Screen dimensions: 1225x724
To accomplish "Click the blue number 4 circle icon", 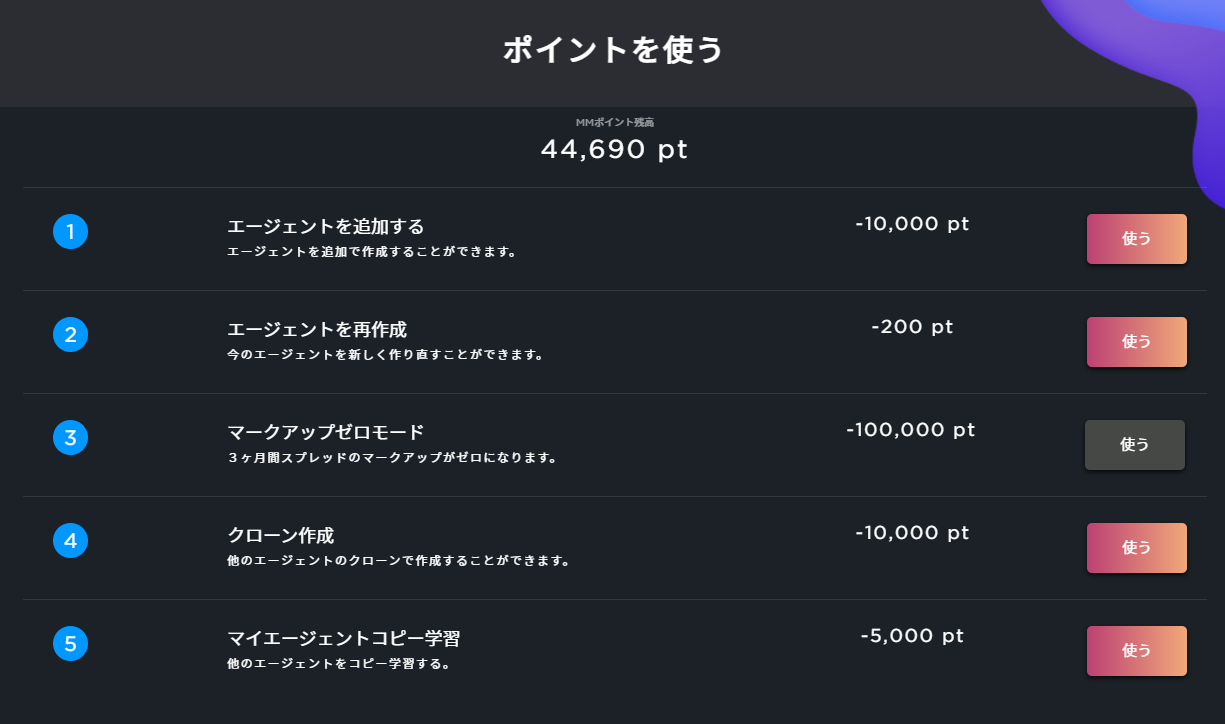I will point(70,541).
